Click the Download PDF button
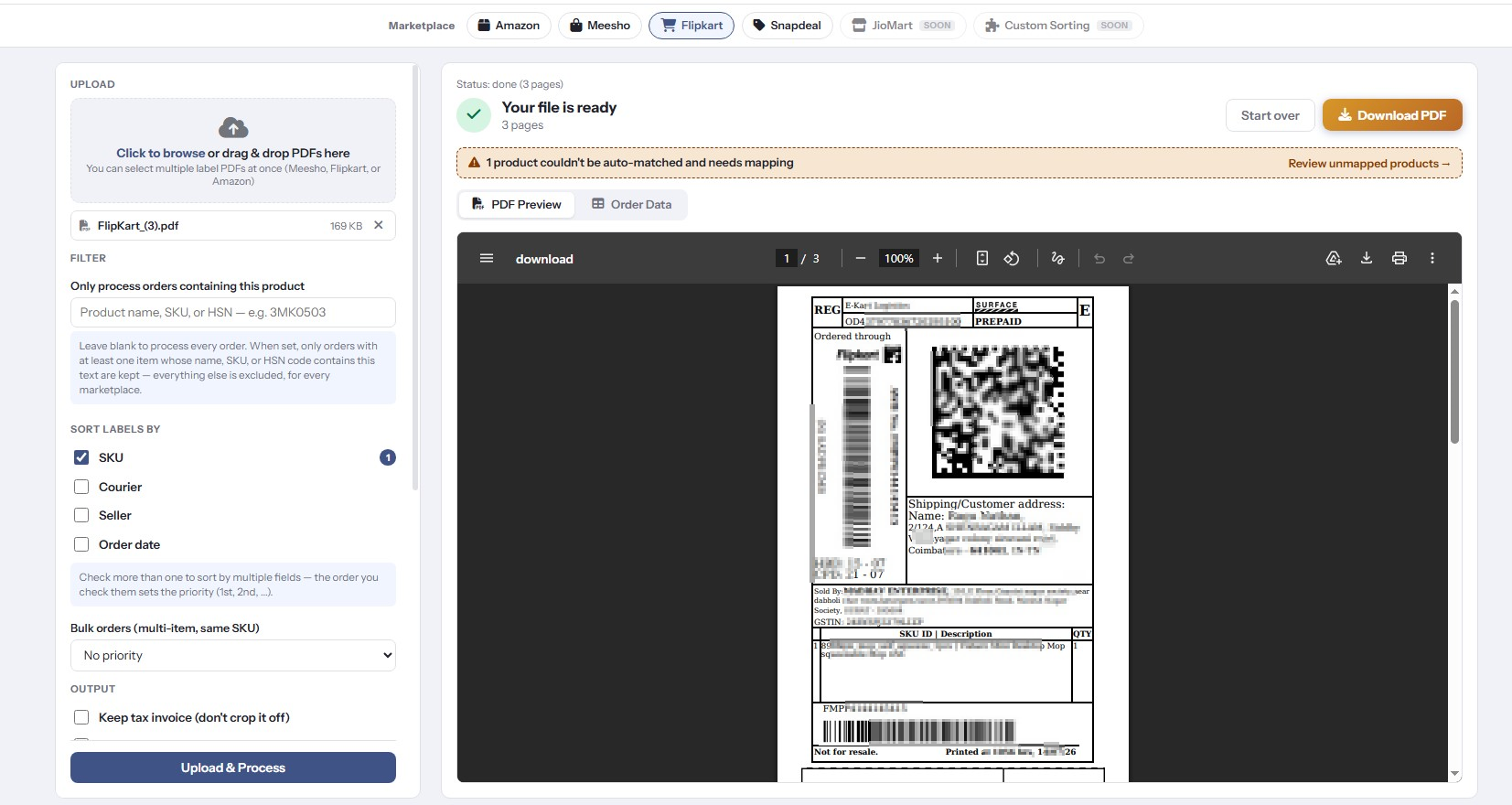Screen dimensions: 1512x805 [x=1392, y=115]
